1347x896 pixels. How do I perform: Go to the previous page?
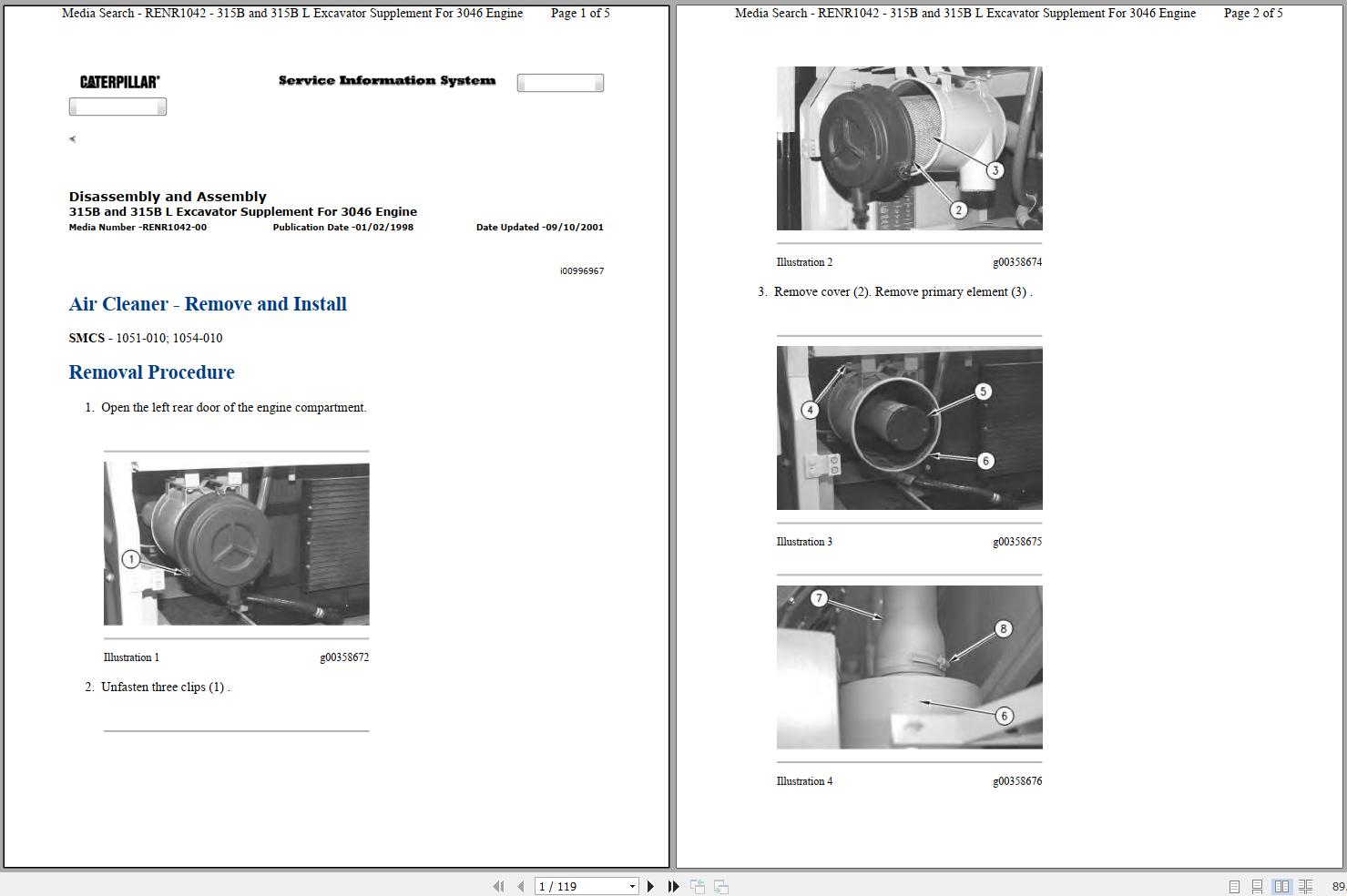[520, 885]
